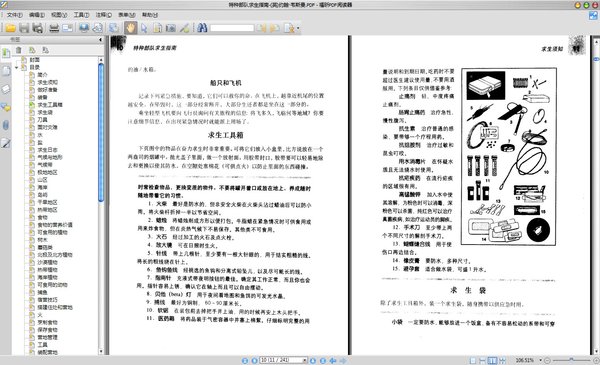600x365 pixels.
Task: Collapse the 目录 bookmark tree node
Action: click(x=16, y=67)
